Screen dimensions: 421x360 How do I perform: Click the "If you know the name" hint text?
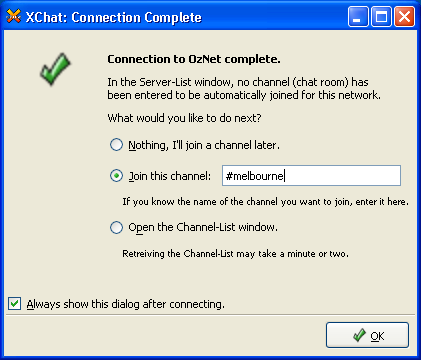click(265, 202)
